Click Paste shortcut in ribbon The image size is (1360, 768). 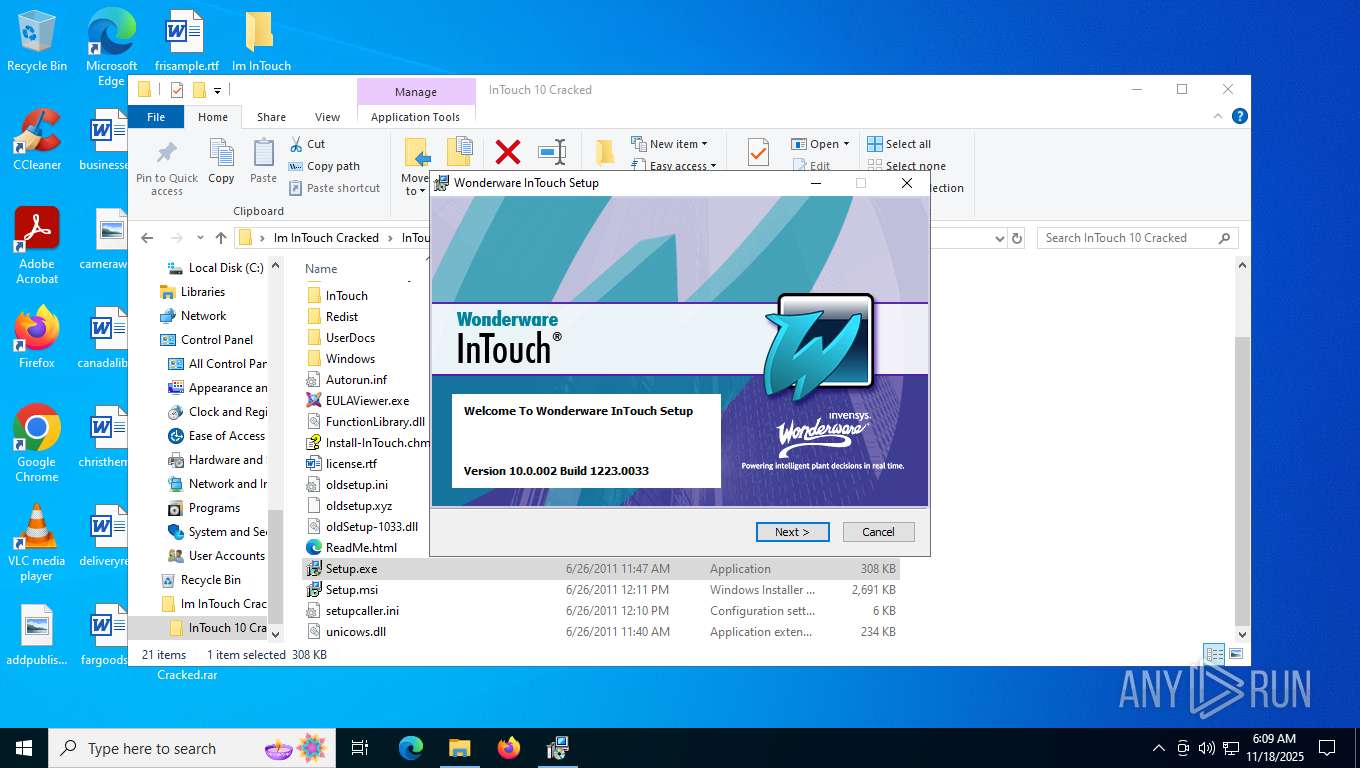334,188
